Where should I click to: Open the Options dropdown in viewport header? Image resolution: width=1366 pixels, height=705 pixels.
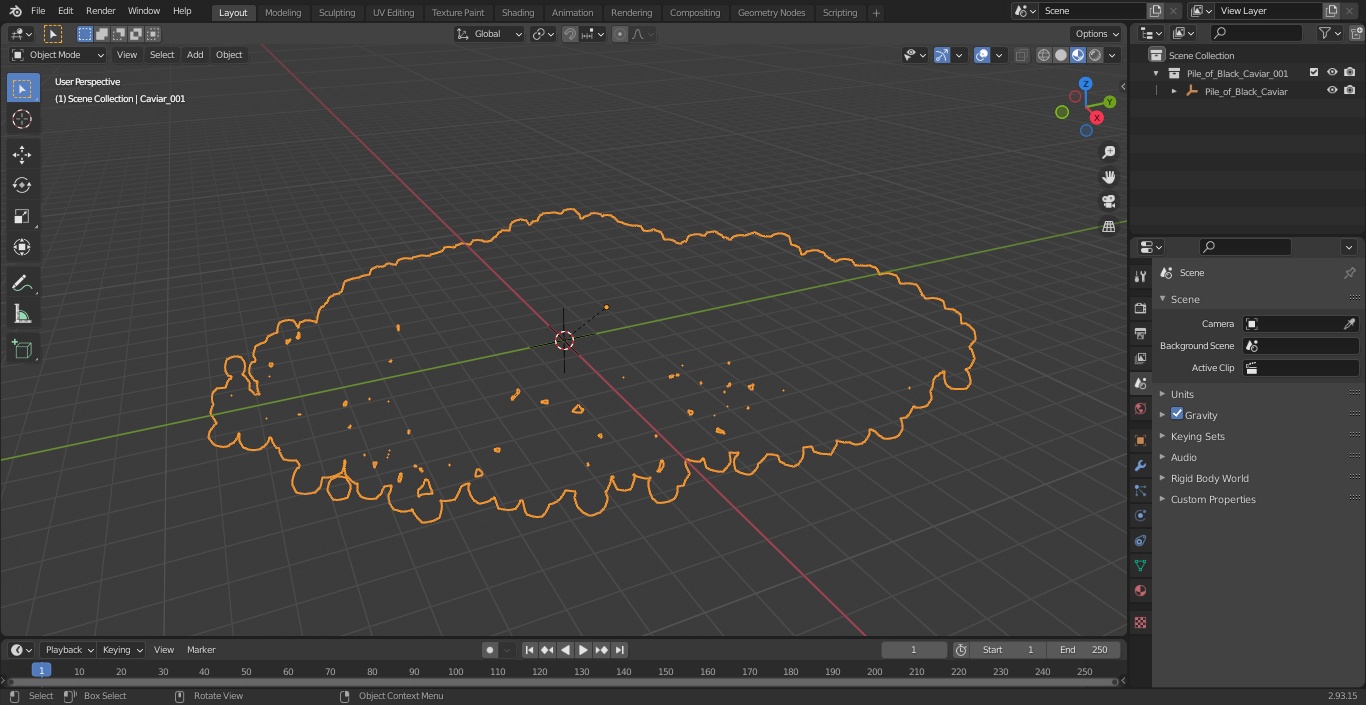point(1097,34)
